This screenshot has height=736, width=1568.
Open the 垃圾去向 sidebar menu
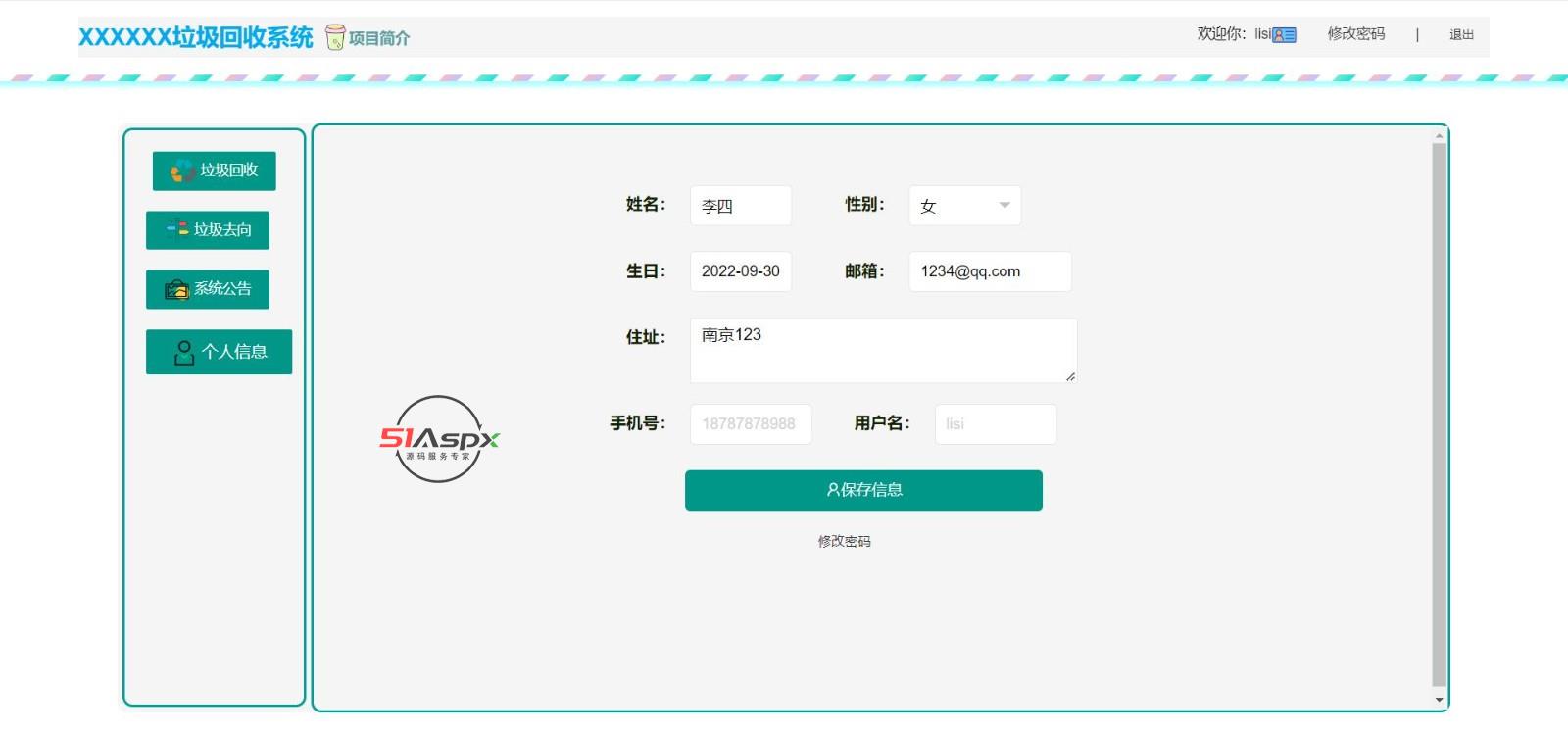[x=208, y=230]
